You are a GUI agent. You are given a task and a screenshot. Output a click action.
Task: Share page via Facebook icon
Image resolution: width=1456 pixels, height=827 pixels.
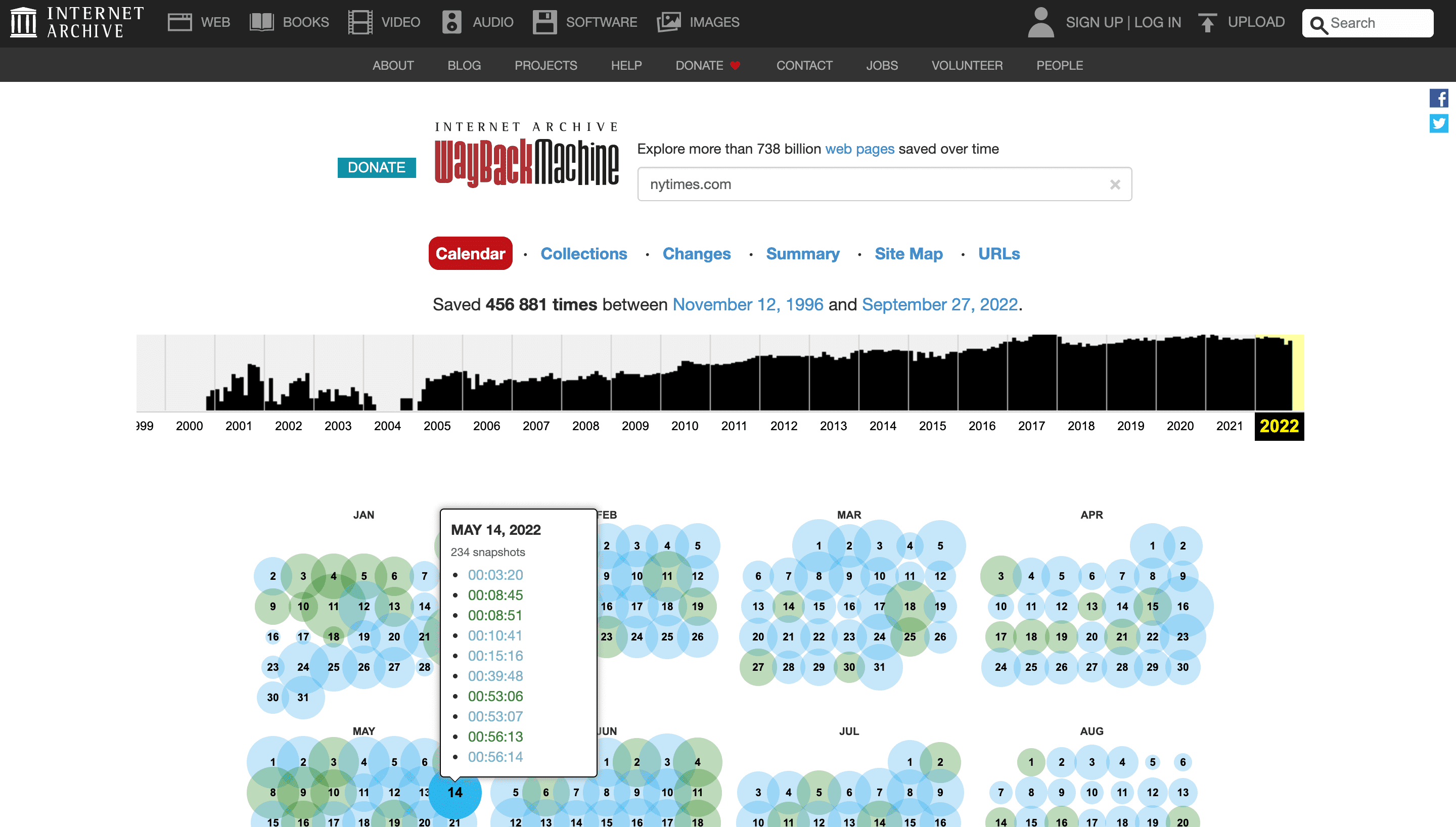click(1438, 98)
